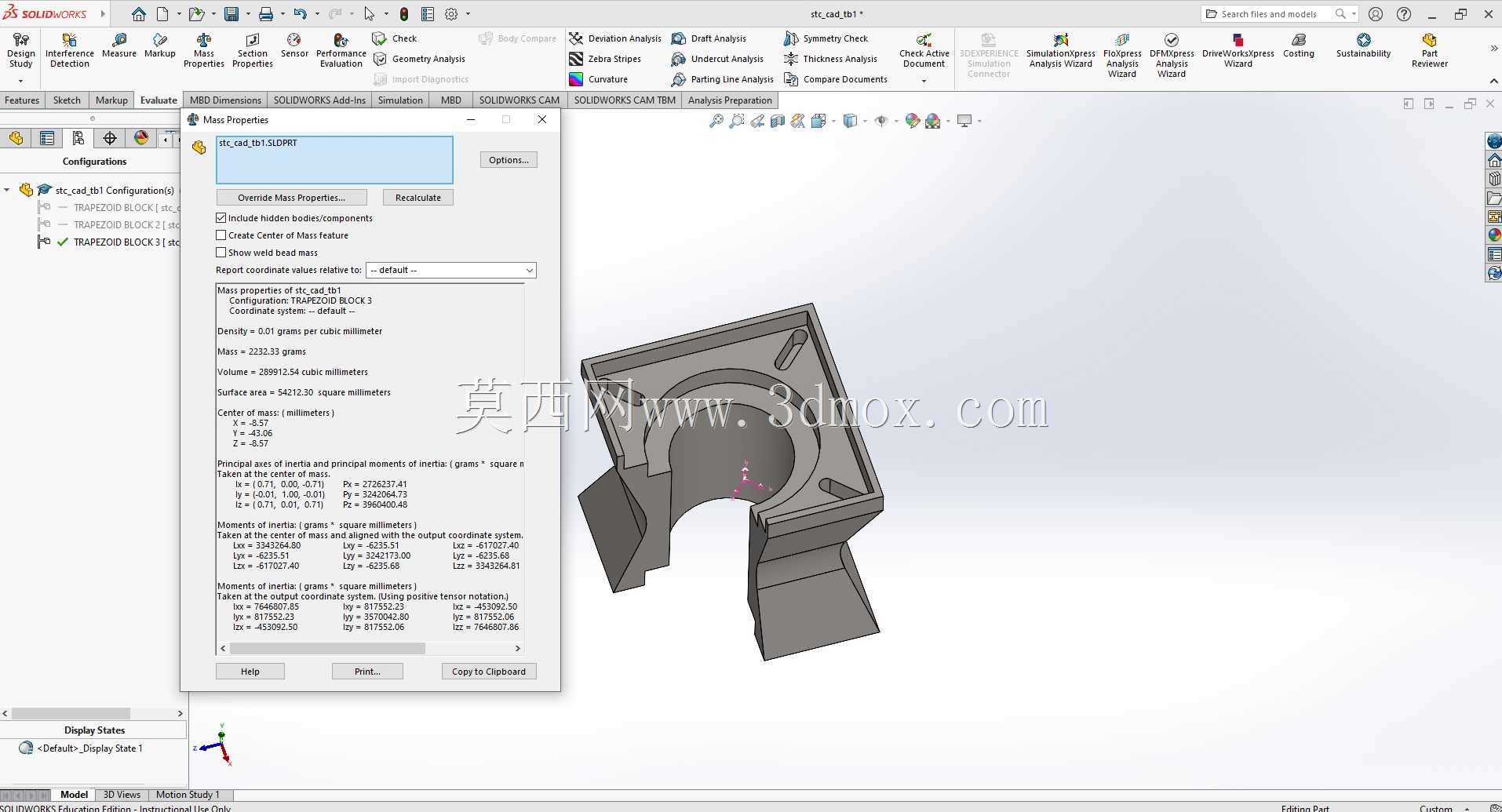The image size is (1502, 812).
Task: Click Override Mass Properties... button
Action: [291, 198]
